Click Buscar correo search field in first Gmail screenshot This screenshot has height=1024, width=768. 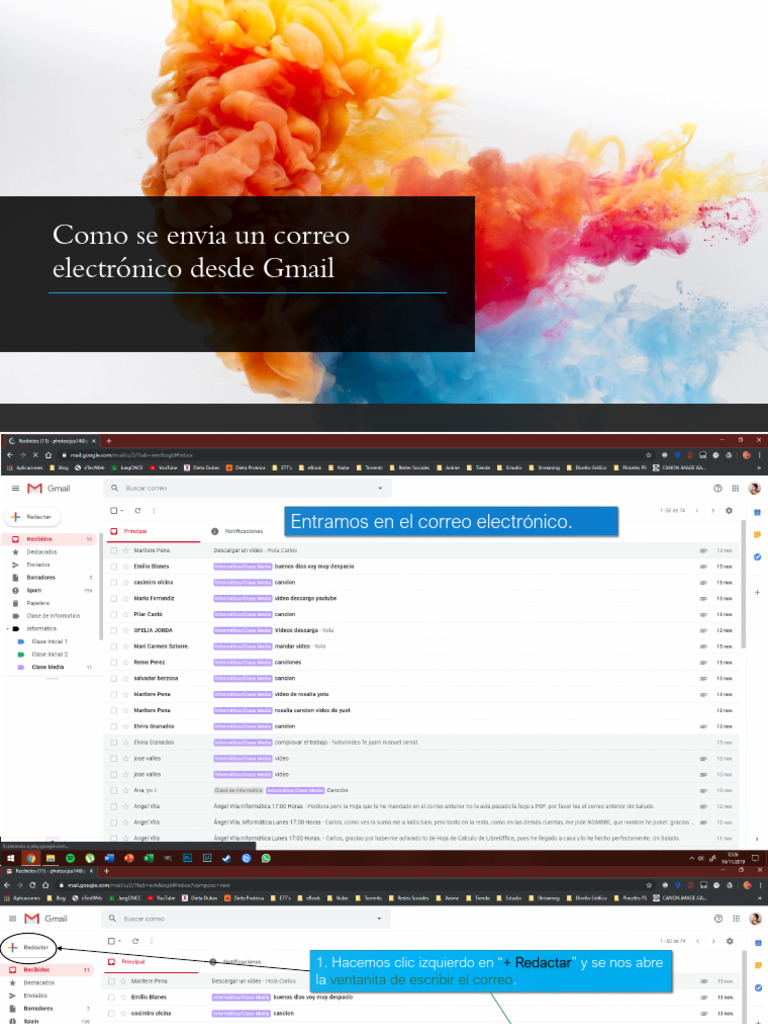(248, 488)
